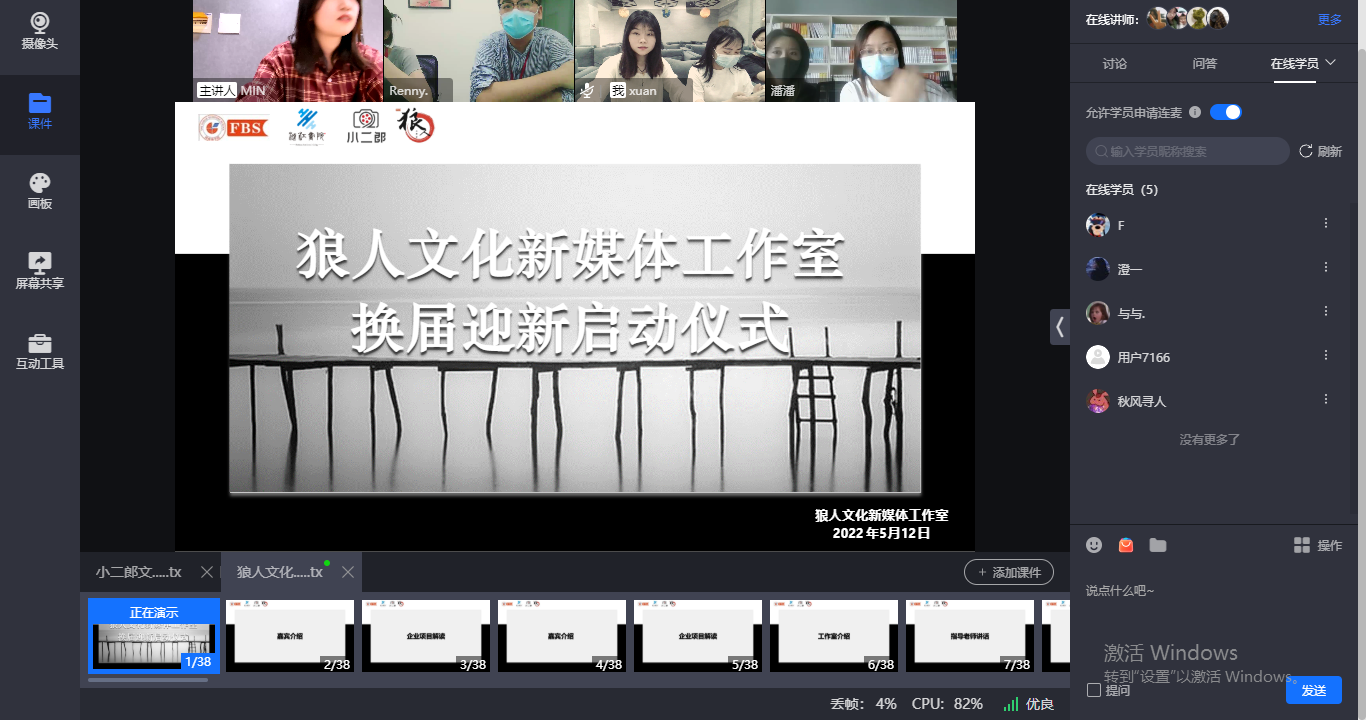Open the interactive tools (互动工具) briefcase
Viewport: 1366px width, 720px height.
tap(40, 351)
